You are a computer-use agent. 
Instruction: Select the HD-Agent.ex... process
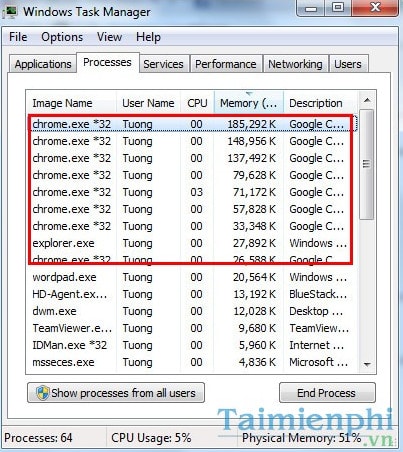point(192,294)
